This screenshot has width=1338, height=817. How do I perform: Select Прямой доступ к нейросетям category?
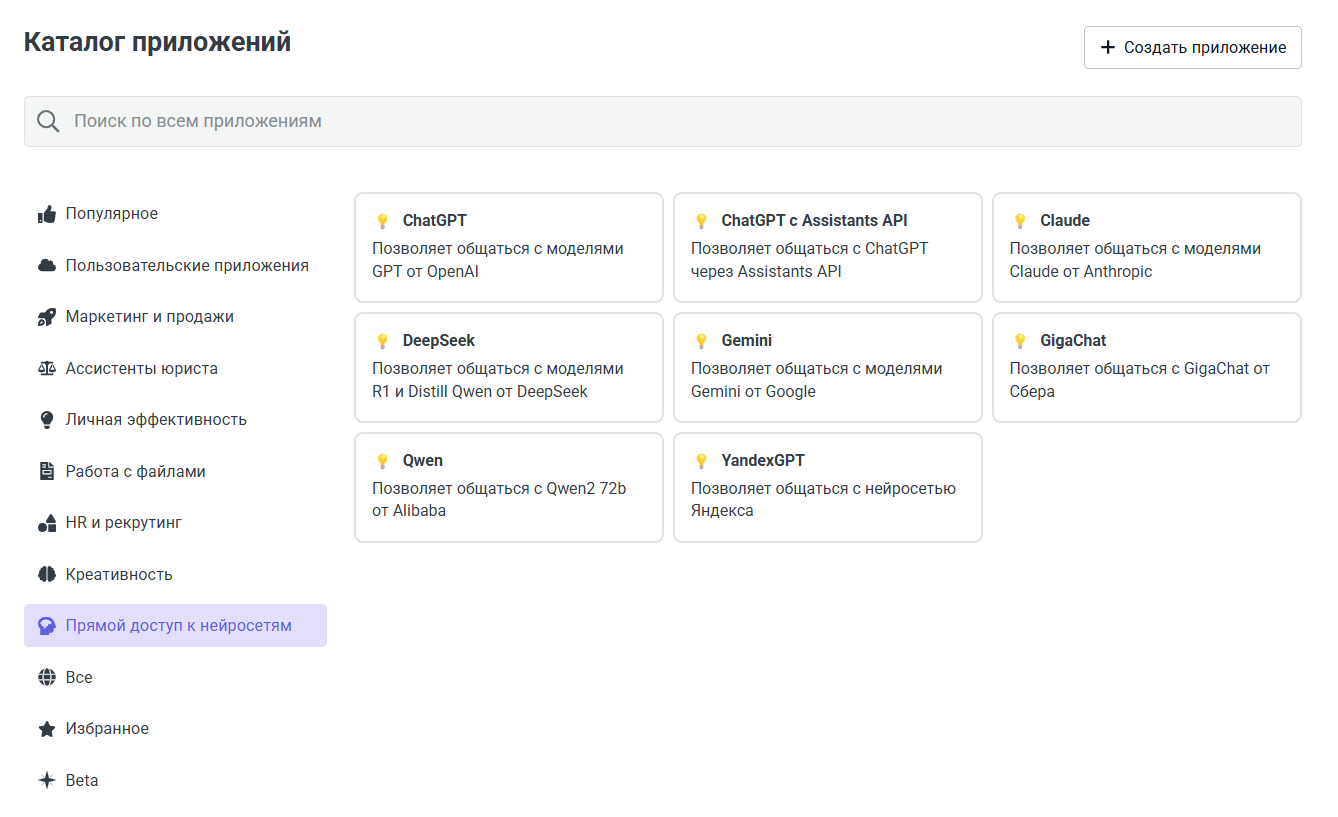pyautogui.click(x=176, y=626)
